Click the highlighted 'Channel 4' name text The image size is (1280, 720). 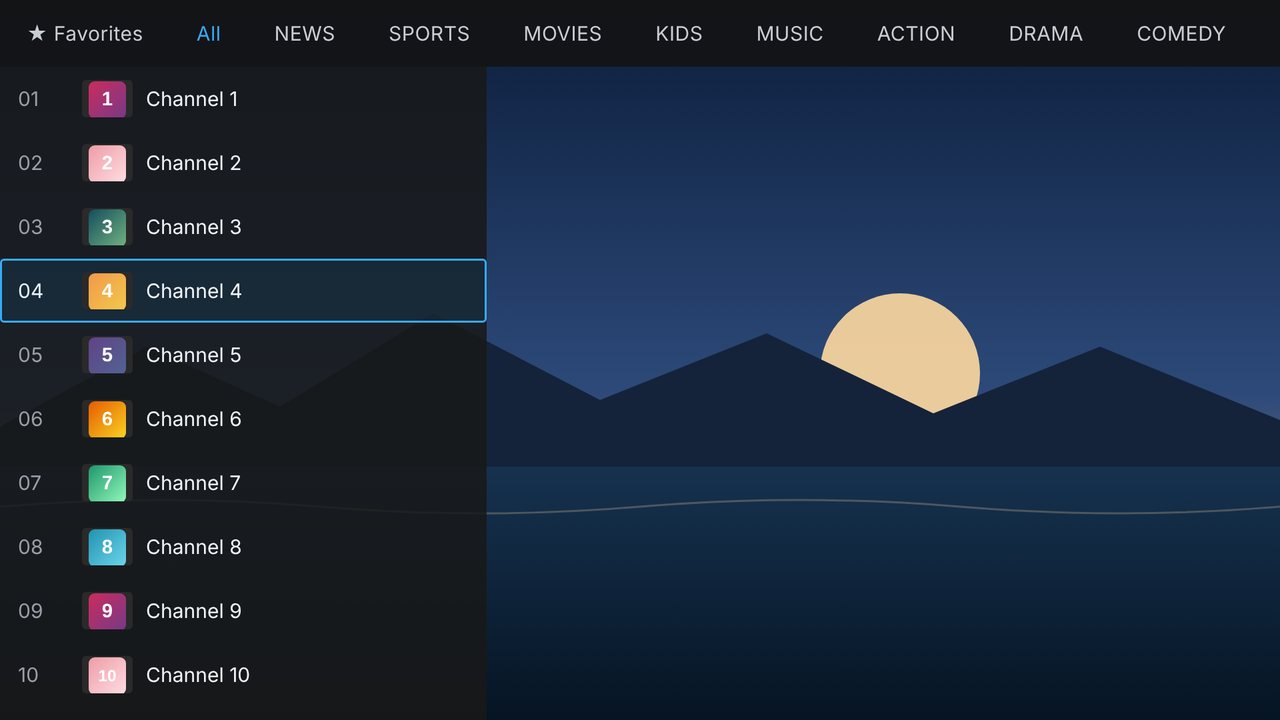[x=194, y=291]
